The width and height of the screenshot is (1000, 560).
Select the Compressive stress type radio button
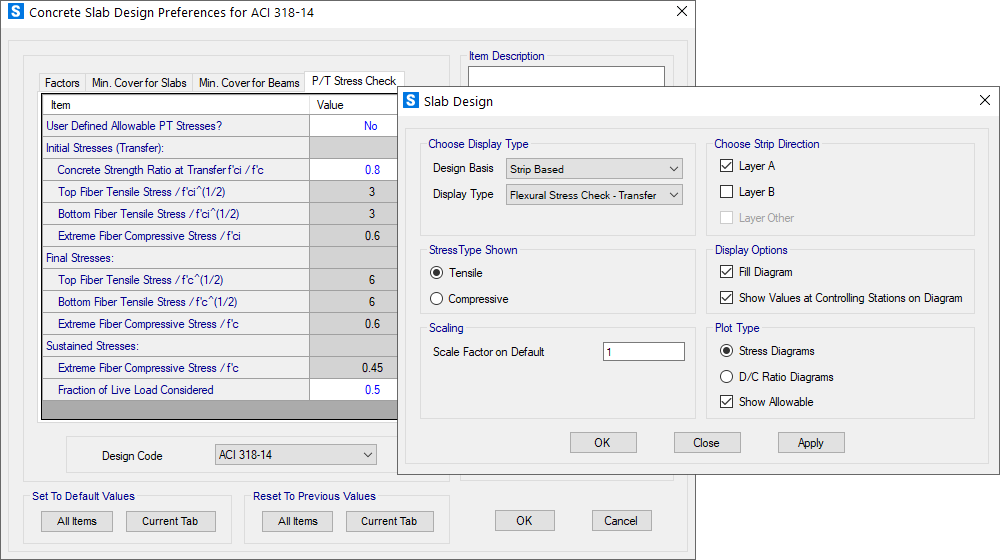(436, 299)
